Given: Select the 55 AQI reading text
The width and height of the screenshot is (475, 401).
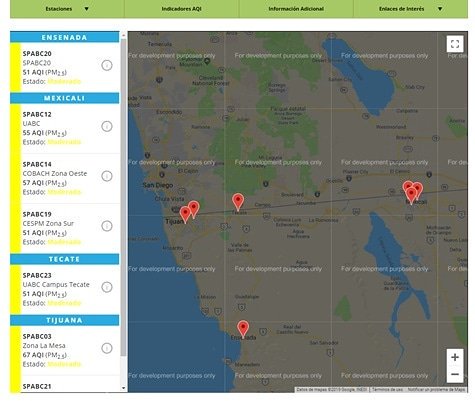Looking at the screenshot, I should pos(45,133).
